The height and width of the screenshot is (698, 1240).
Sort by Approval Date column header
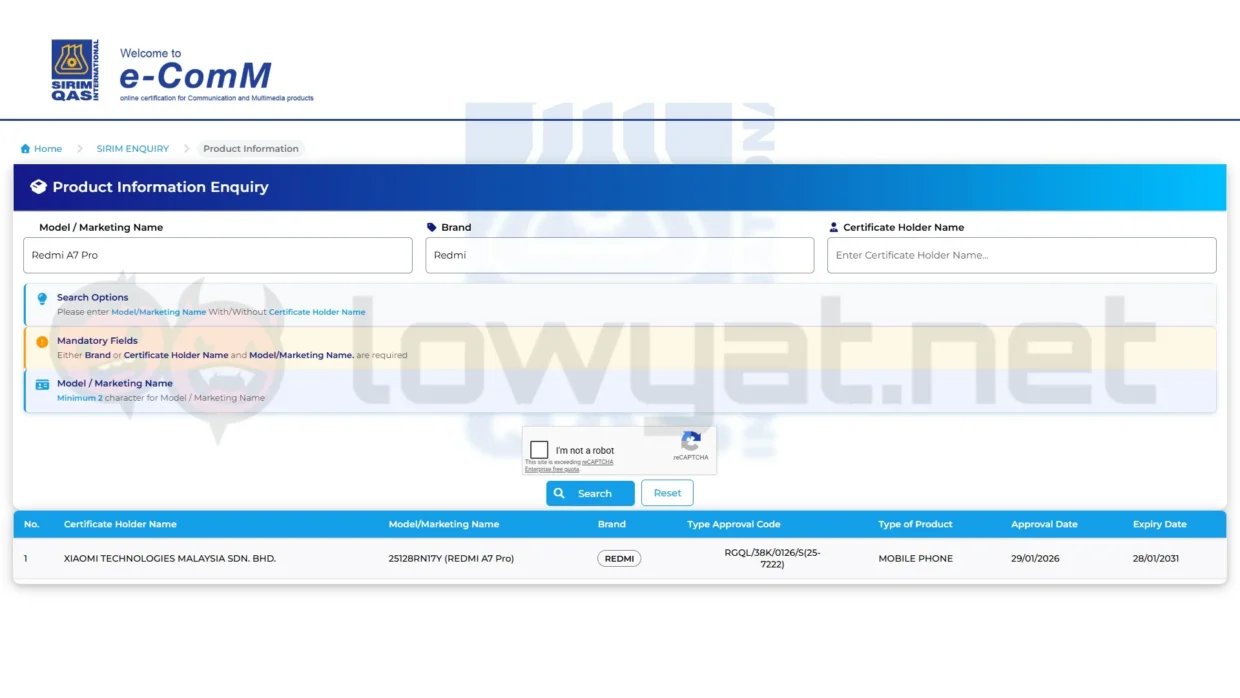coord(1044,524)
